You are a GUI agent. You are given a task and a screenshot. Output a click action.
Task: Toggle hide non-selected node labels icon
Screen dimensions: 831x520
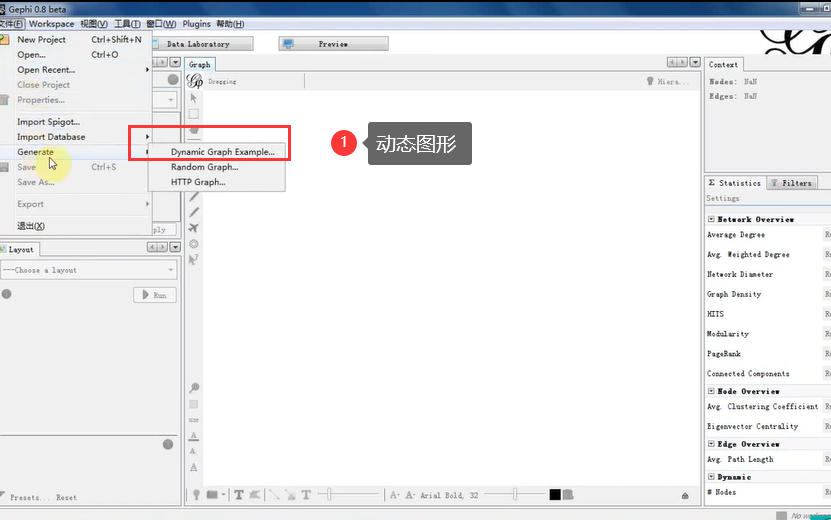pos(254,495)
